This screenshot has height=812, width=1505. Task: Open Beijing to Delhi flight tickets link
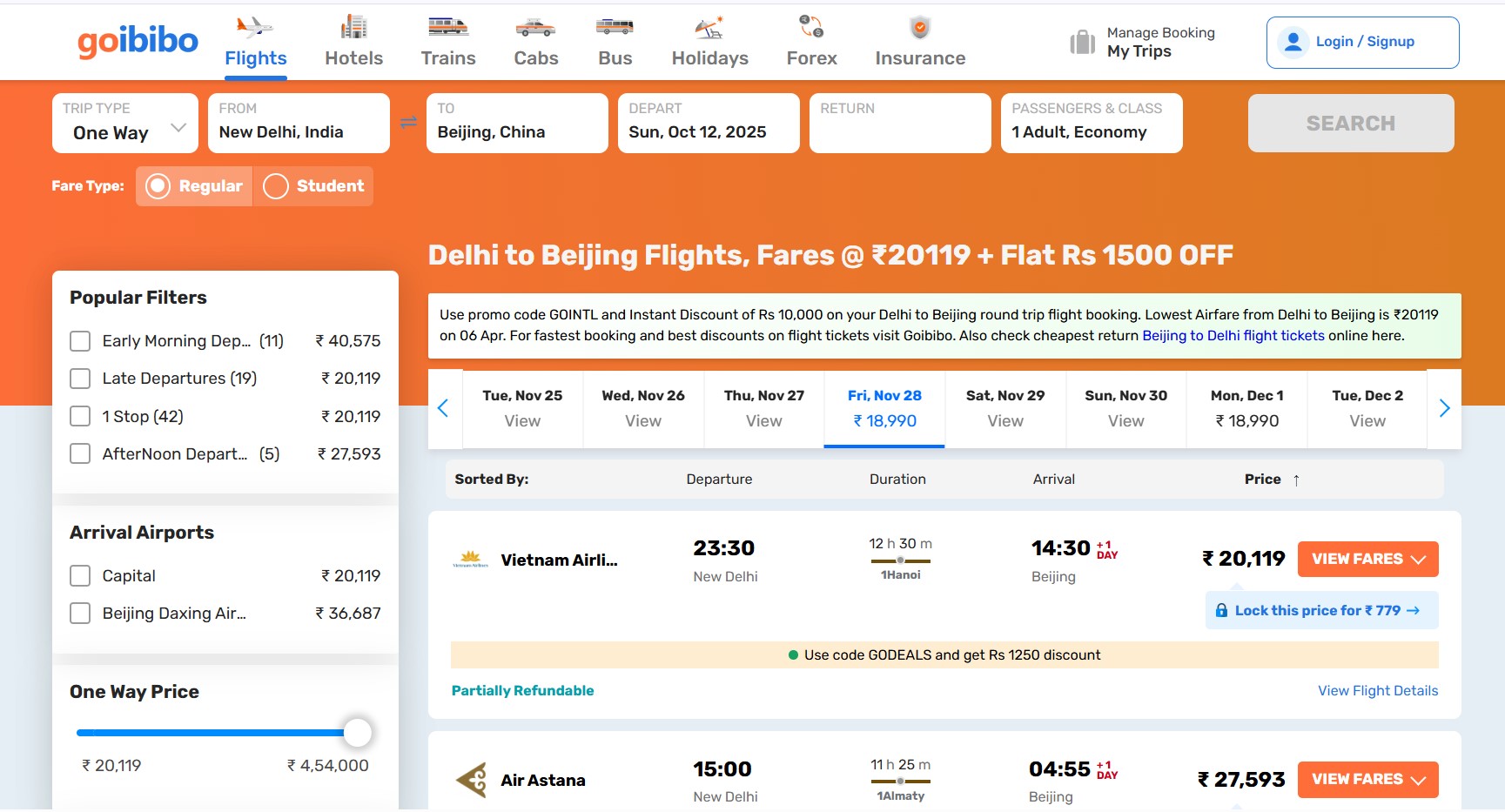pyautogui.click(x=1233, y=336)
